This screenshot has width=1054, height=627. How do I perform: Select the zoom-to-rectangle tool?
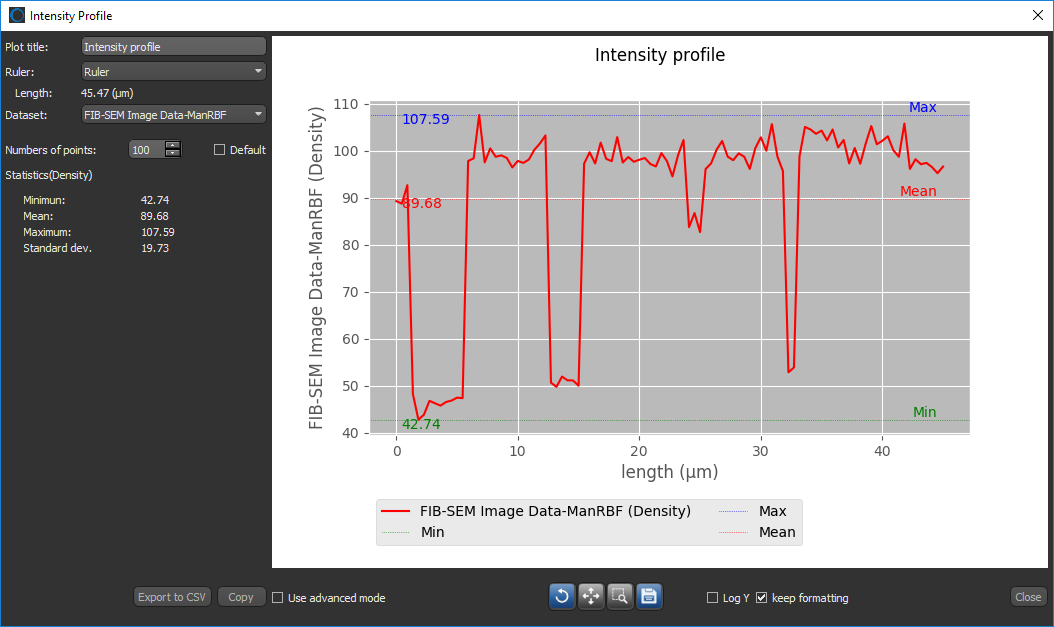pos(620,596)
